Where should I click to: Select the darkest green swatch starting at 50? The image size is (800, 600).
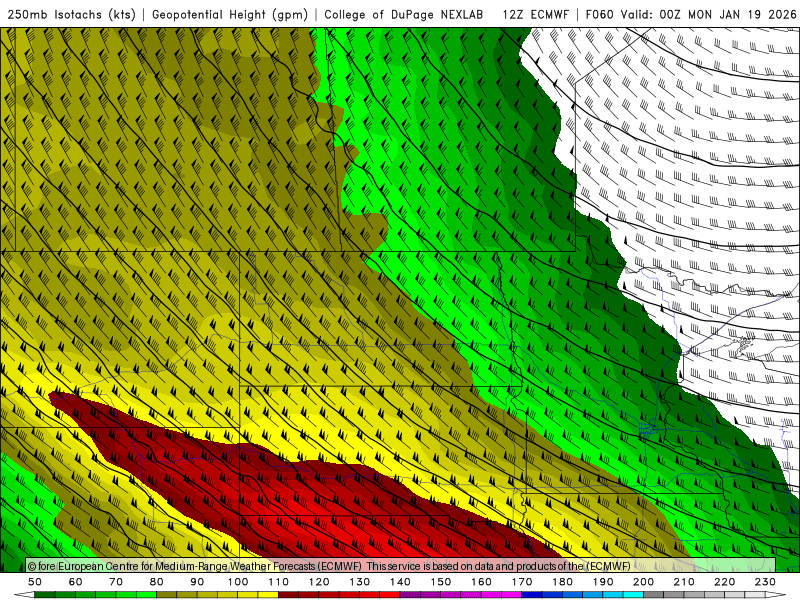tap(45, 595)
